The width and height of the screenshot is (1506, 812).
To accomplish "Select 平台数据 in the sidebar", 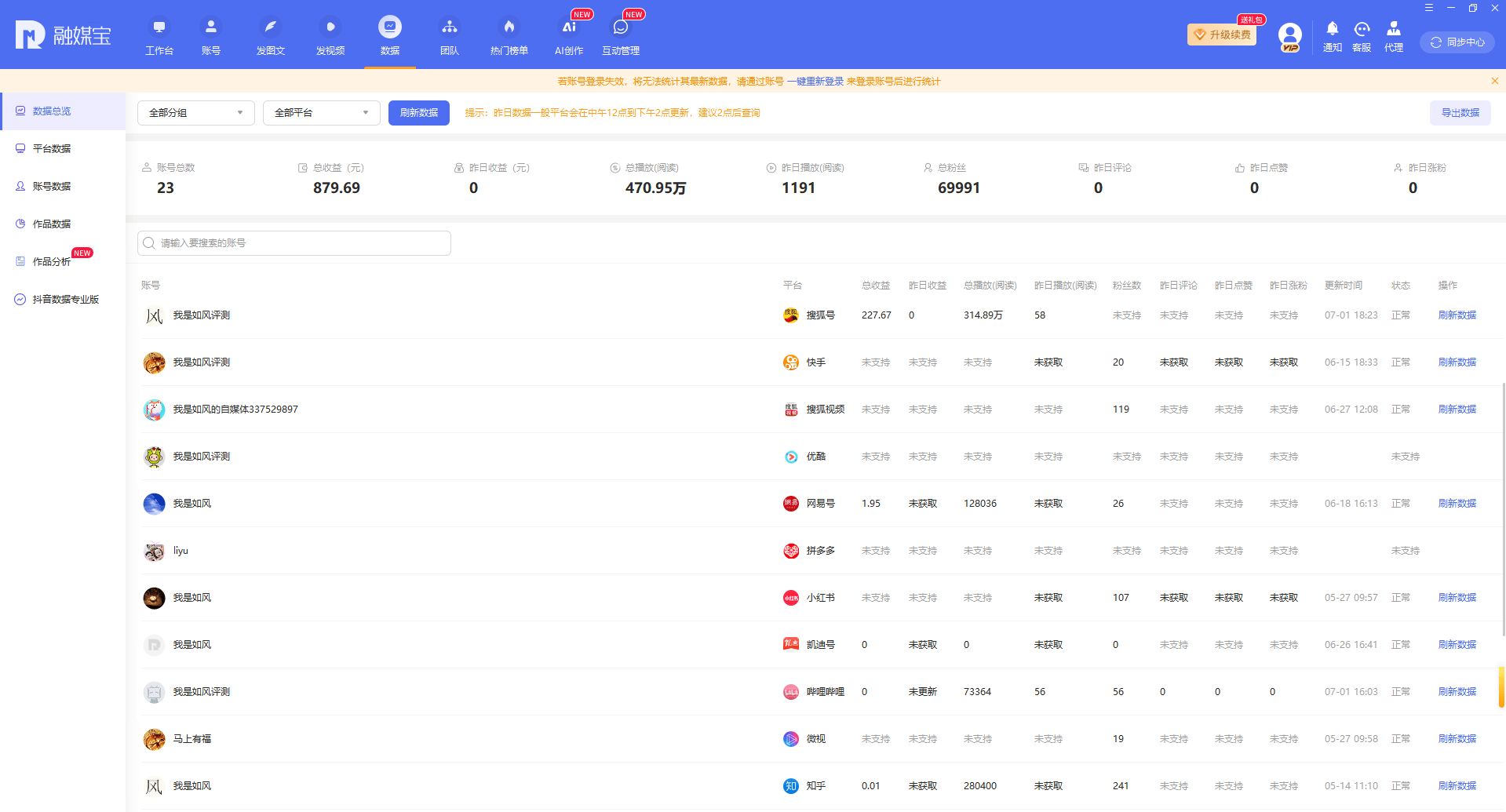I will click(63, 149).
